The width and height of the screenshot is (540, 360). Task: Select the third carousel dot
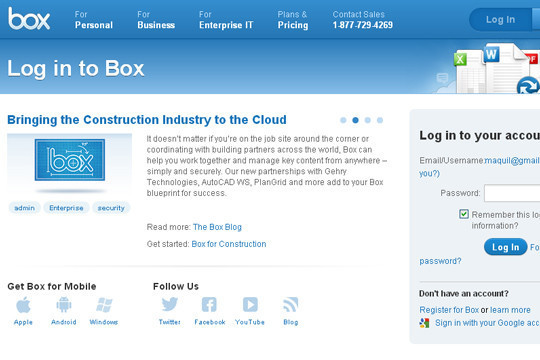click(367, 120)
